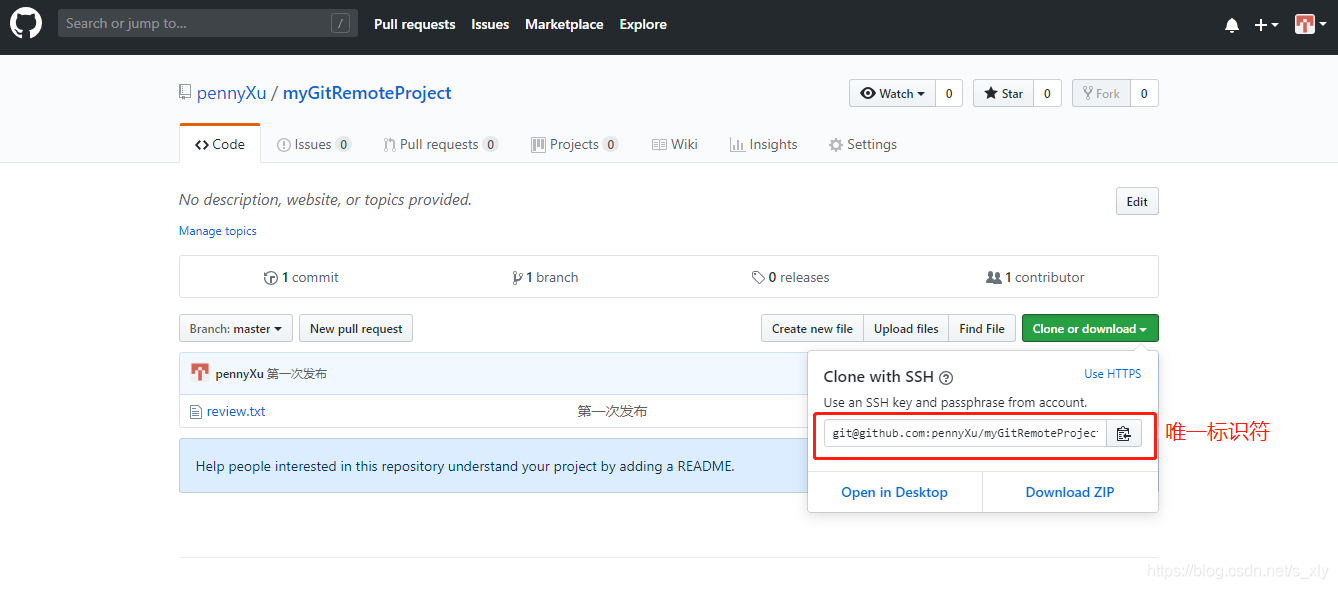Click Upload files button
The image size is (1338, 589).
tap(906, 328)
